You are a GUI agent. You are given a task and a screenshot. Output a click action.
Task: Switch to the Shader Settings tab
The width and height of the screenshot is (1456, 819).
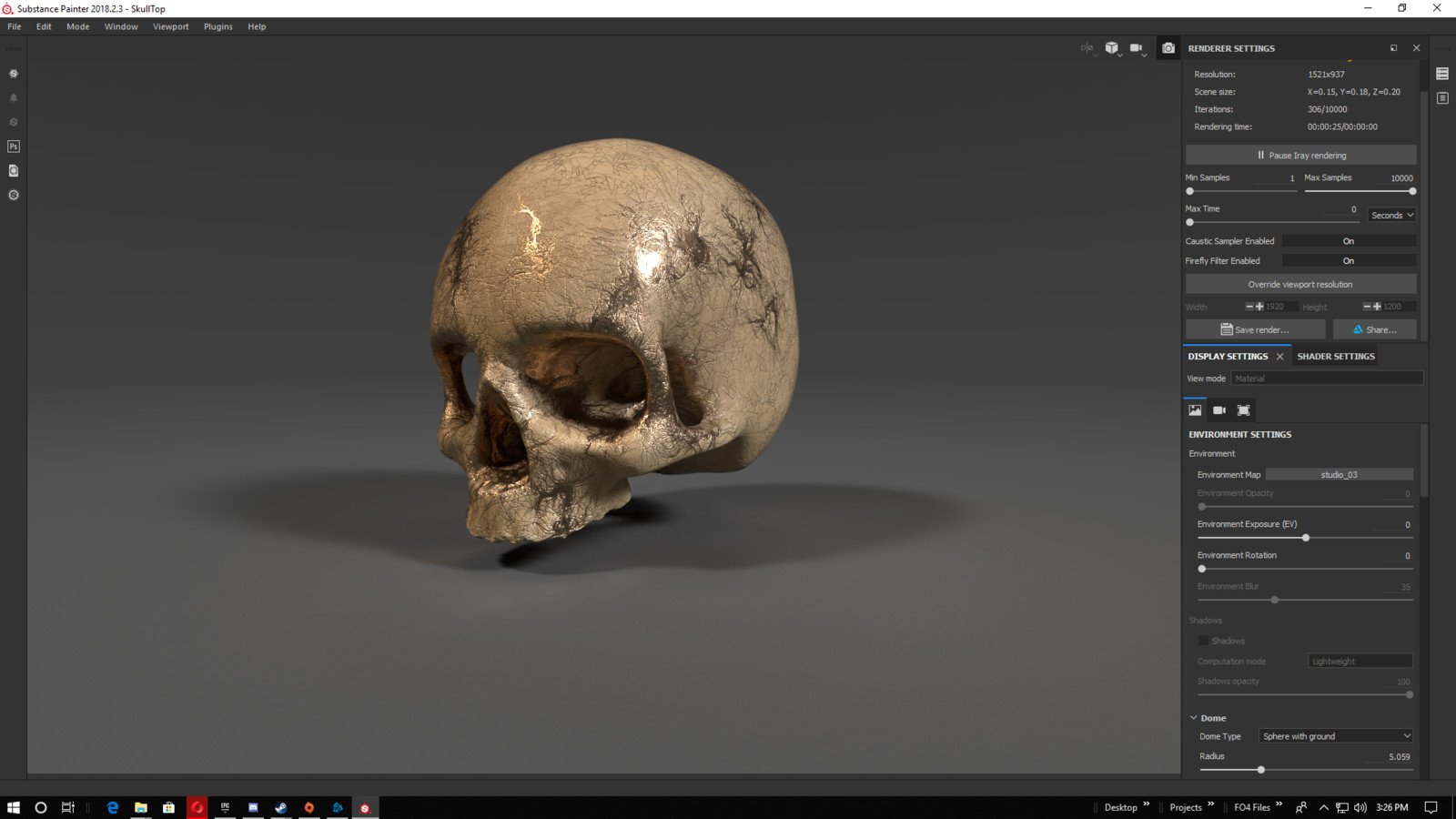[1335, 357]
